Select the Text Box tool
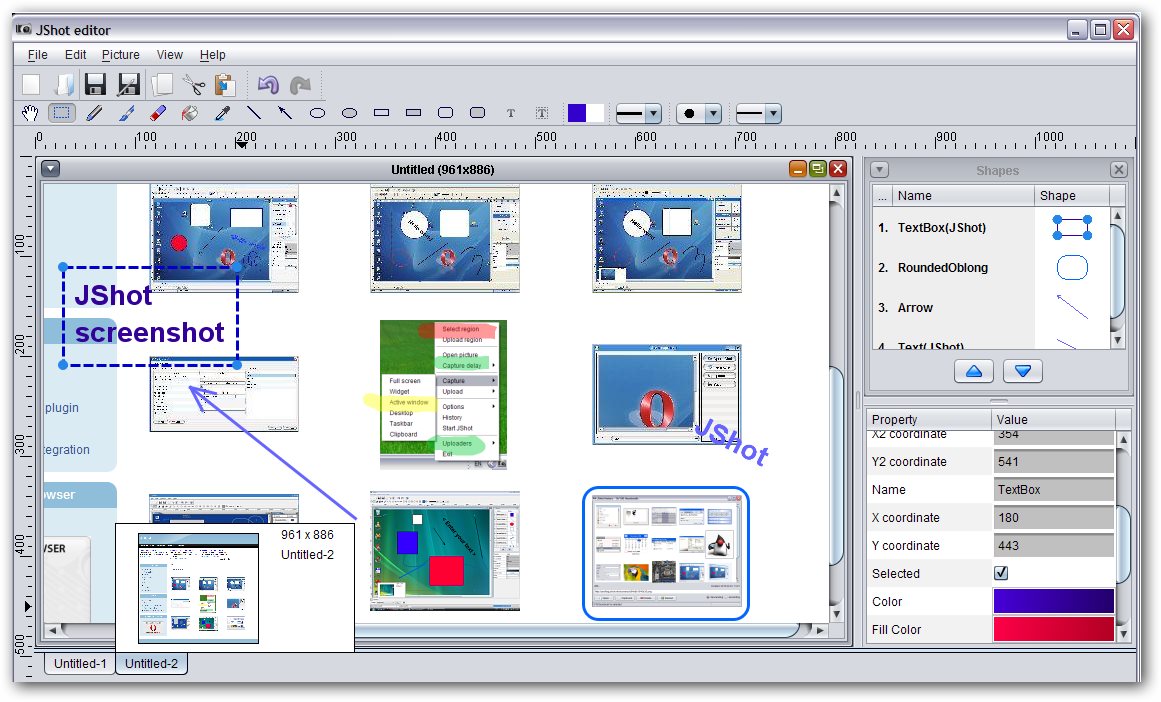Screen dimensions: 1161x702 coord(542,113)
